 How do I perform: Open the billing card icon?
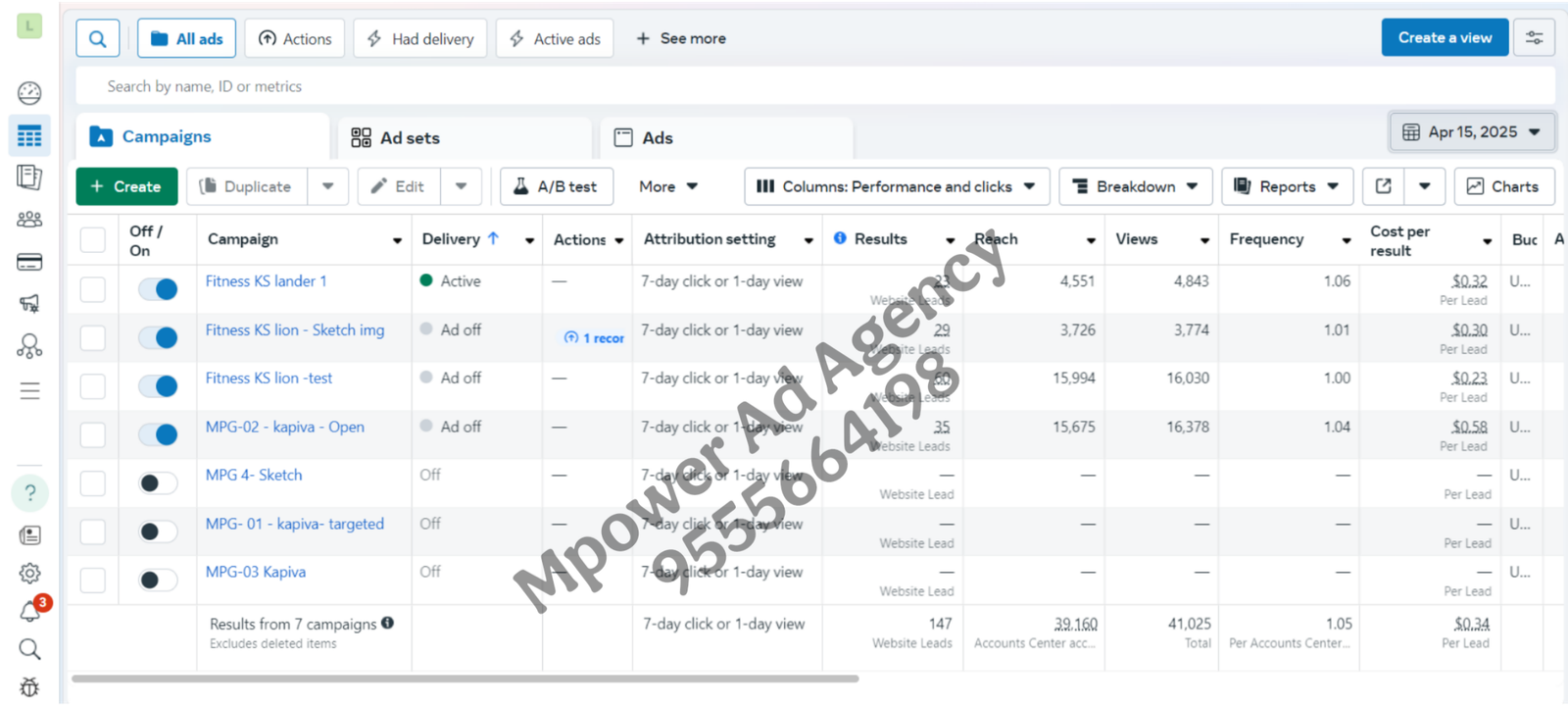pyautogui.click(x=29, y=262)
